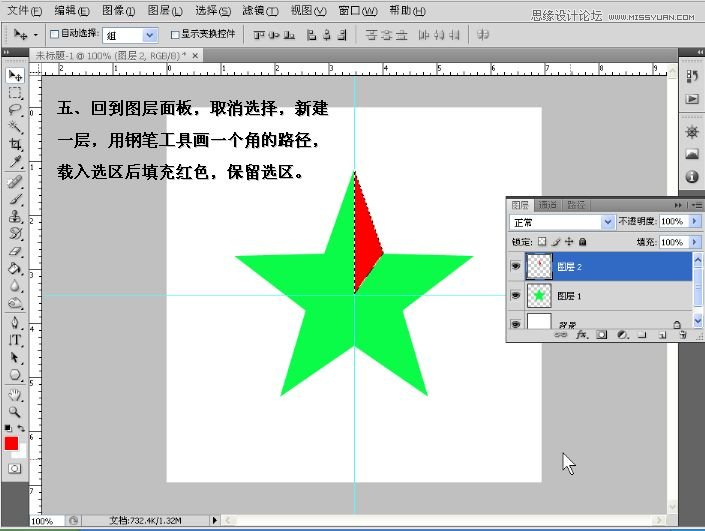Select the Lasso tool
This screenshot has height=531, width=705.
(15, 110)
